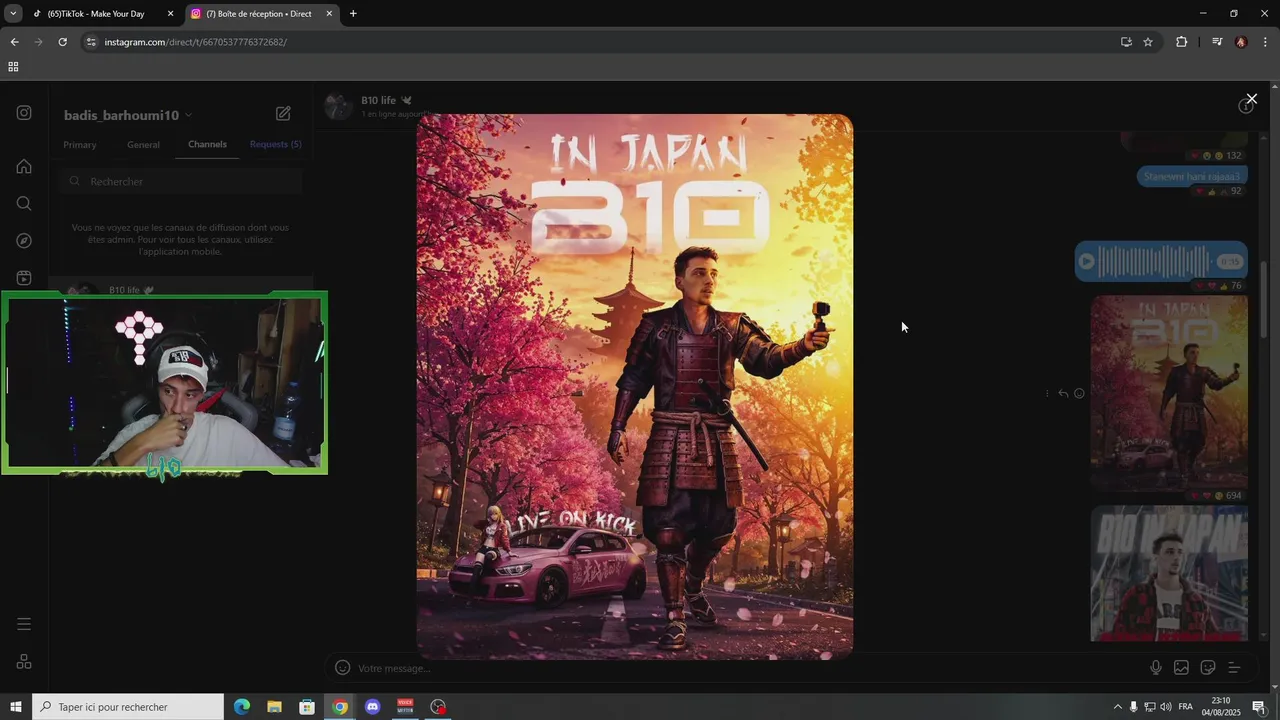Click the 'Stanewni hani rajaaa3' message bubble
1280x720 pixels.
[1192, 176]
